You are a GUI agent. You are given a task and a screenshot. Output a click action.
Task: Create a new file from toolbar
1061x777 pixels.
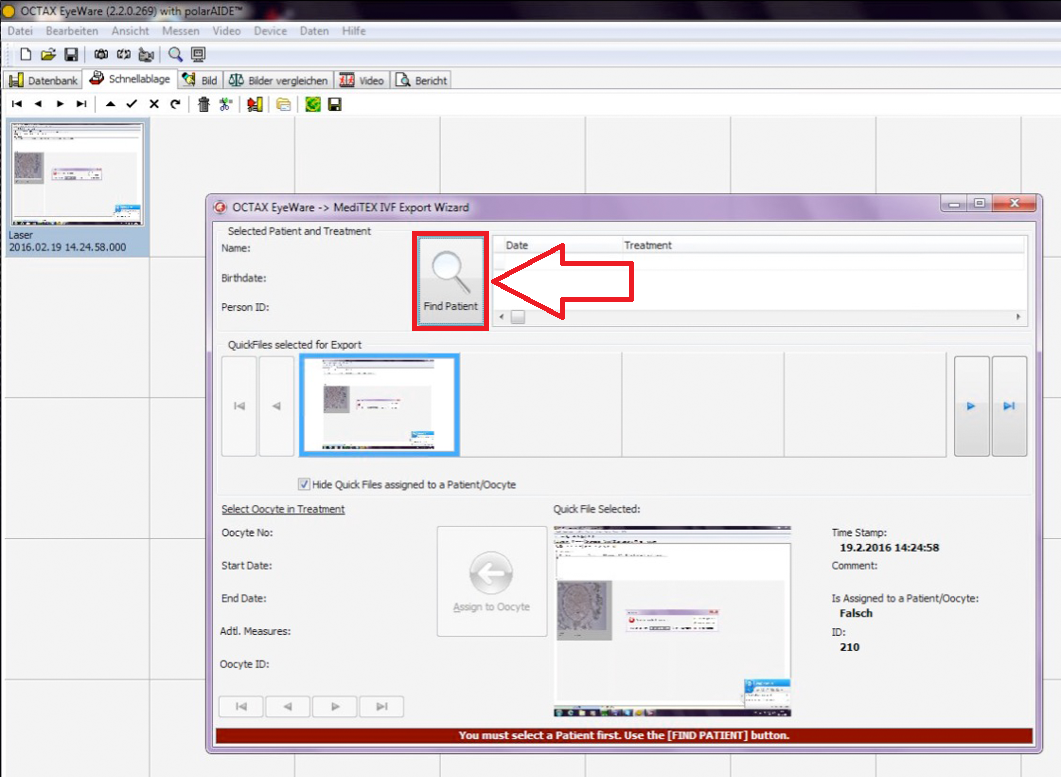26,54
